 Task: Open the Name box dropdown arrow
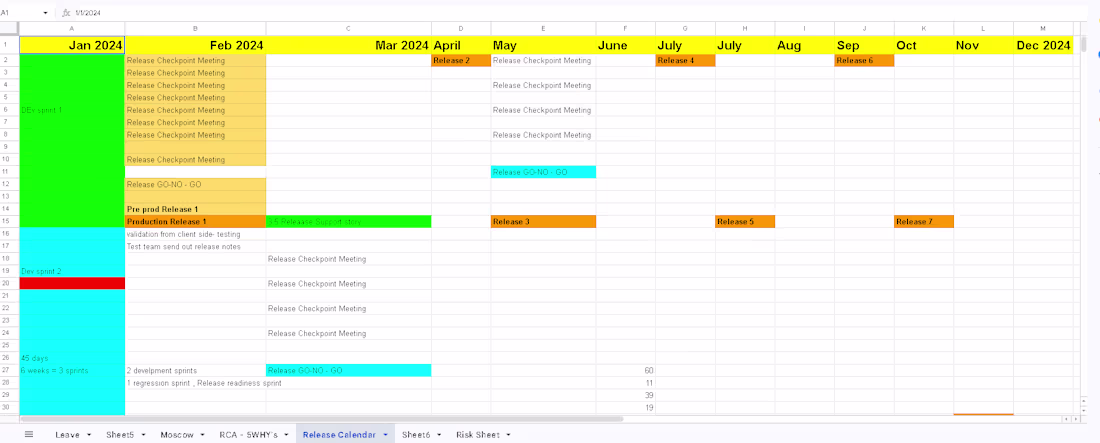click(x=46, y=13)
